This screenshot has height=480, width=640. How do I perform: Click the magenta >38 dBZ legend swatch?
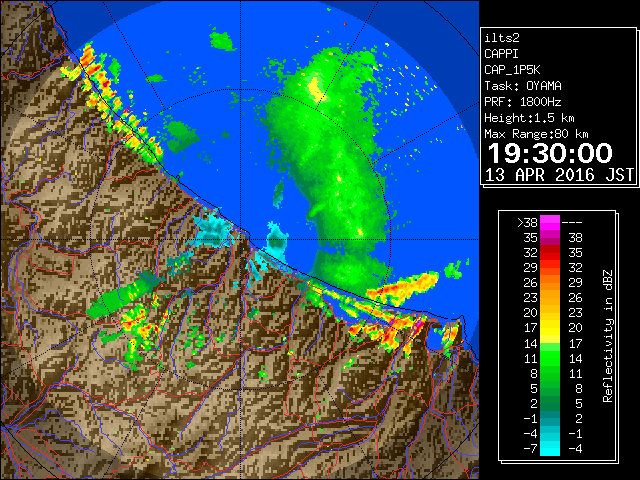tap(550, 222)
